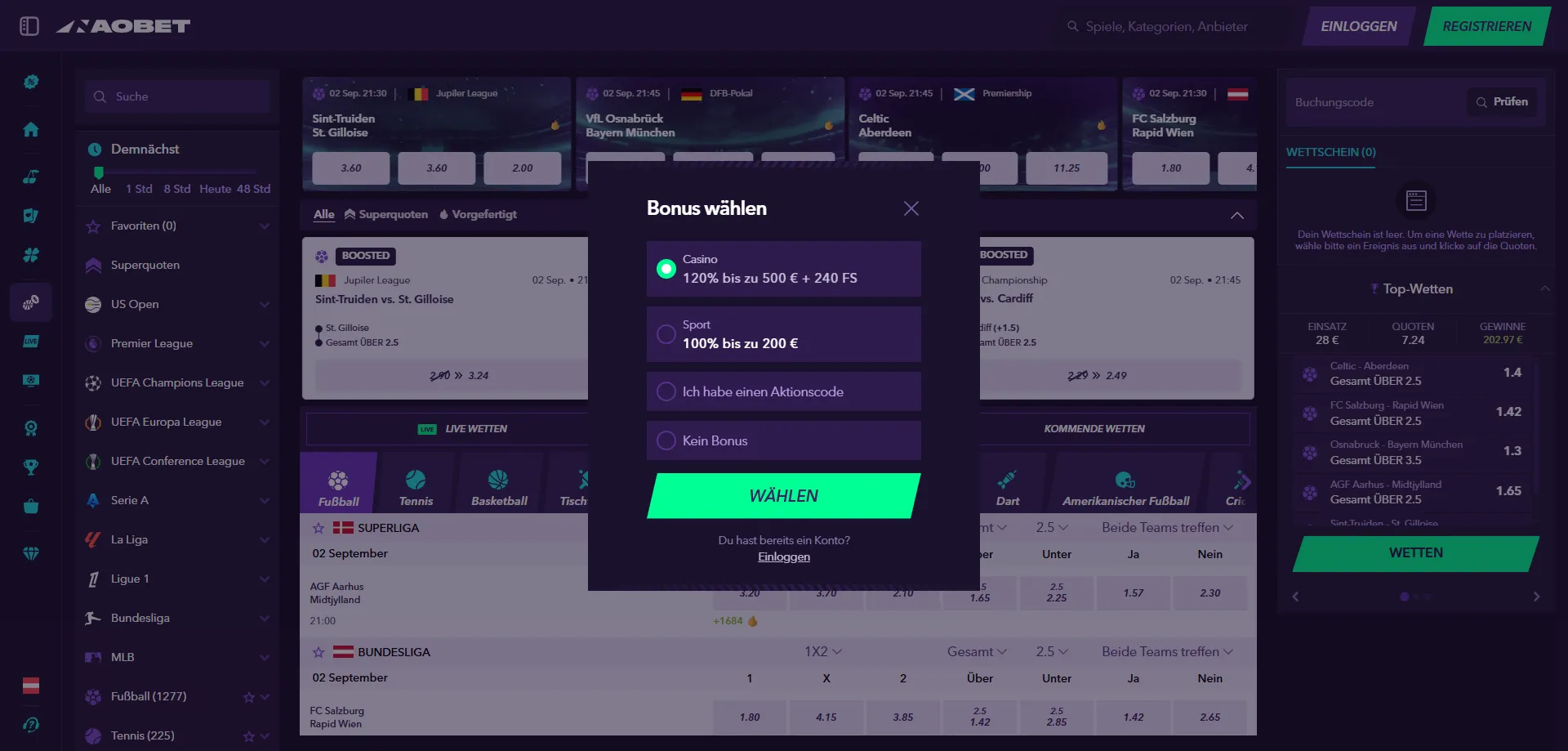Show next Top-Wetten slide with right arrow
1568x751 pixels.
pyautogui.click(x=1536, y=597)
